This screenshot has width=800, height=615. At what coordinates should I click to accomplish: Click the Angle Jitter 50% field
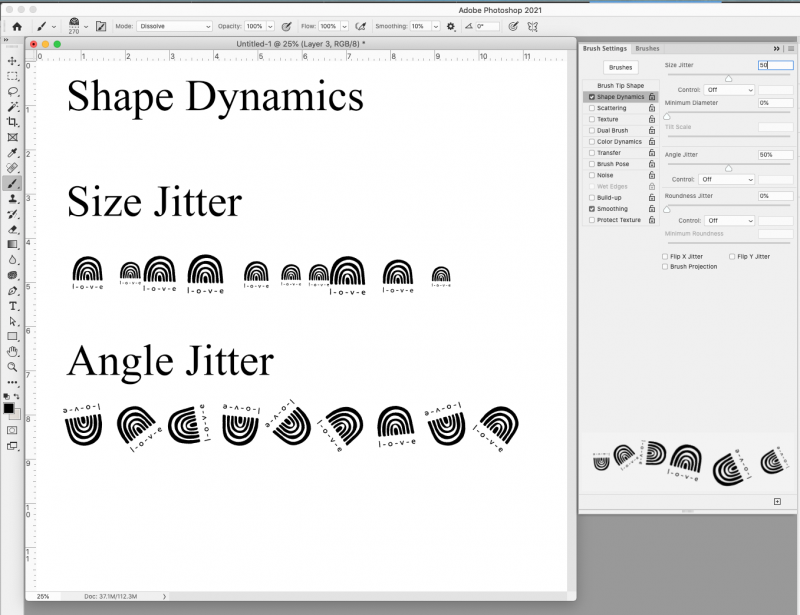coord(776,155)
